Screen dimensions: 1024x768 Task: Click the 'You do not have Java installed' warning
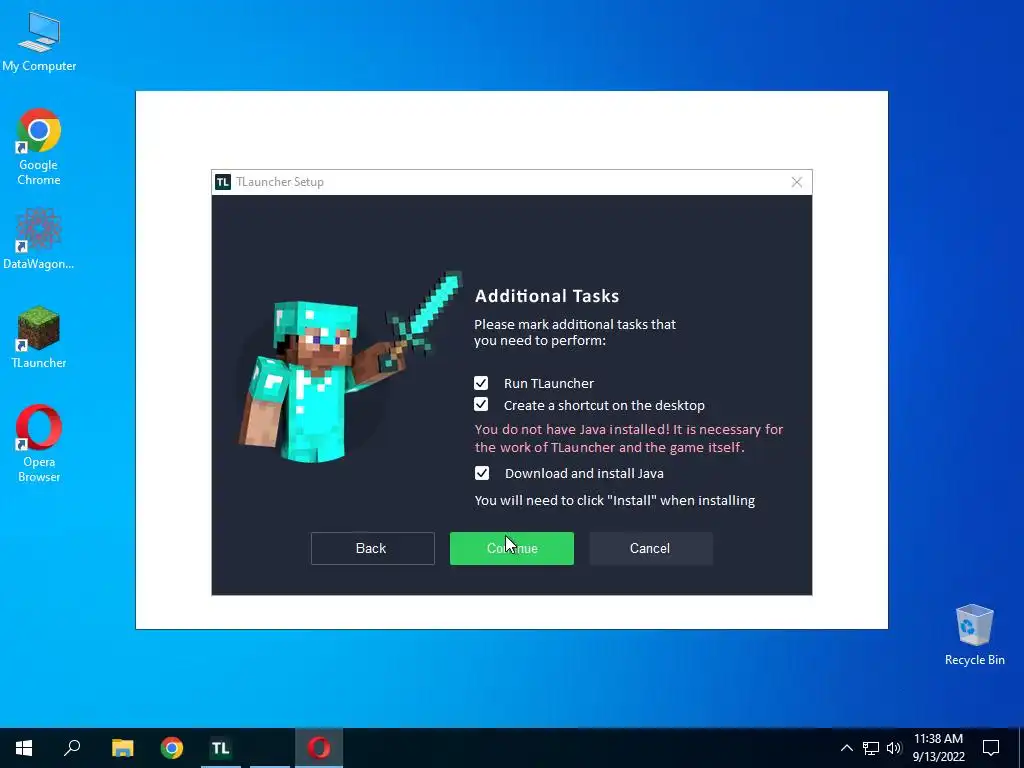pyautogui.click(x=629, y=438)
